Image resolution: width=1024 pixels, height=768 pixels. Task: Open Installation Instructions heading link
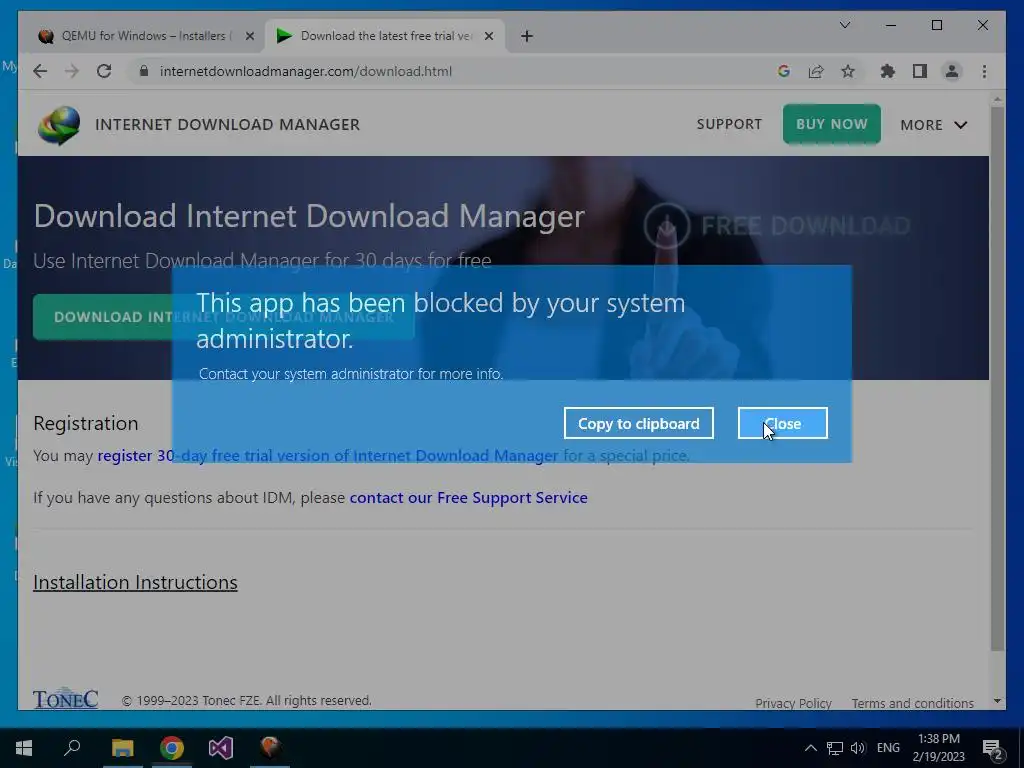(135, 582)
